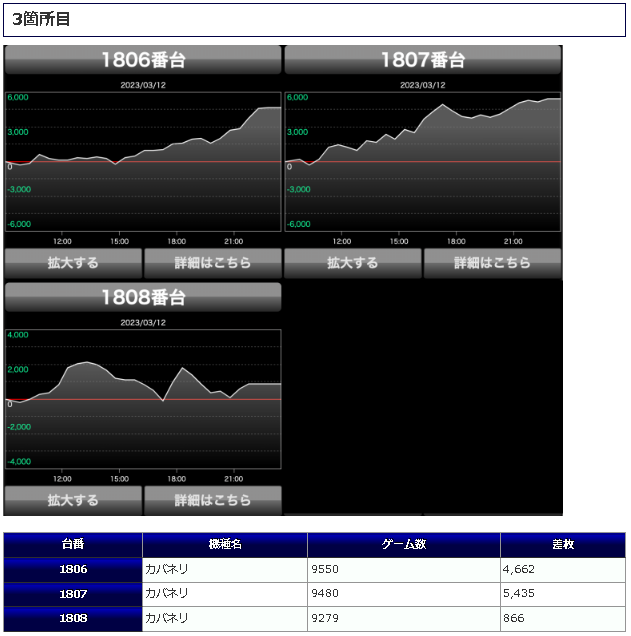Viewport: 631px width, 636px height.
Task: Click difference value 866
Action: click(514, 618)
